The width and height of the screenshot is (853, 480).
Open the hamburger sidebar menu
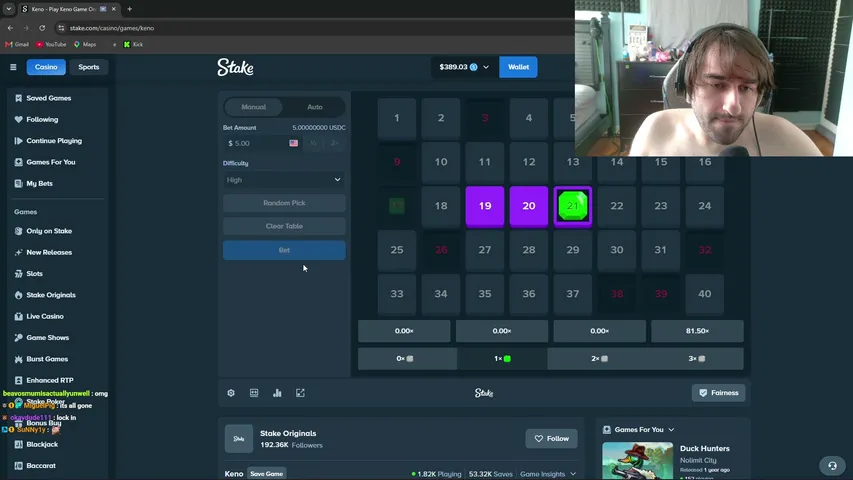point(13,67)
